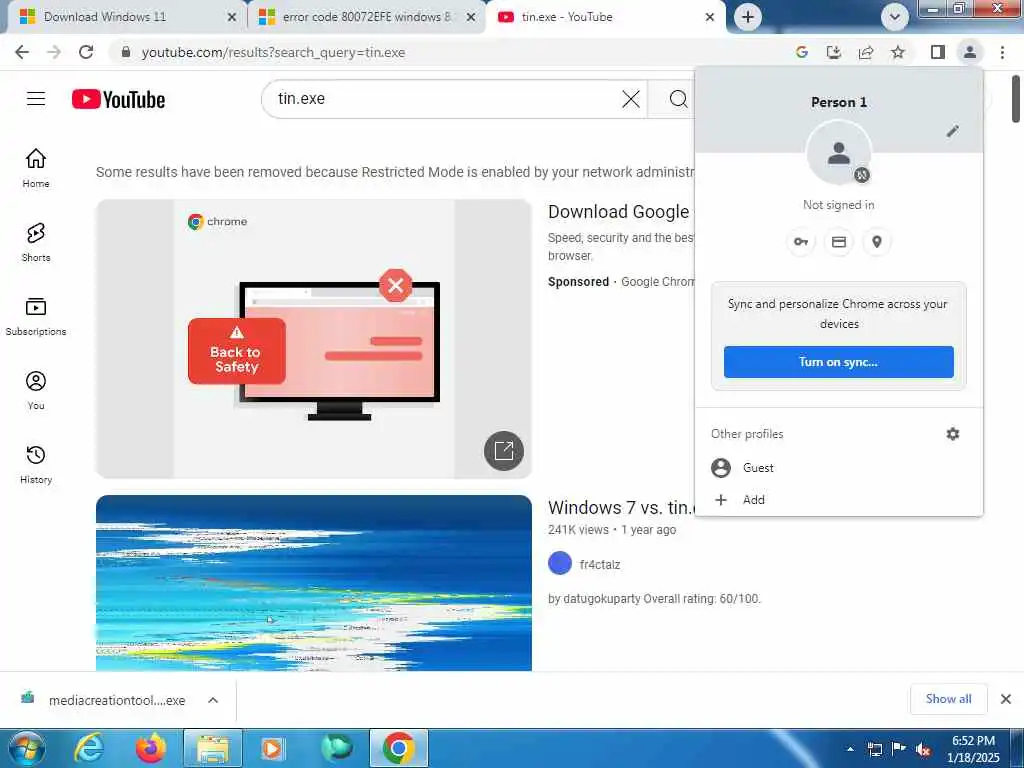Screen dimensions: 1024x768
Task: Open the Action Center flag icon
Action: 899,749
